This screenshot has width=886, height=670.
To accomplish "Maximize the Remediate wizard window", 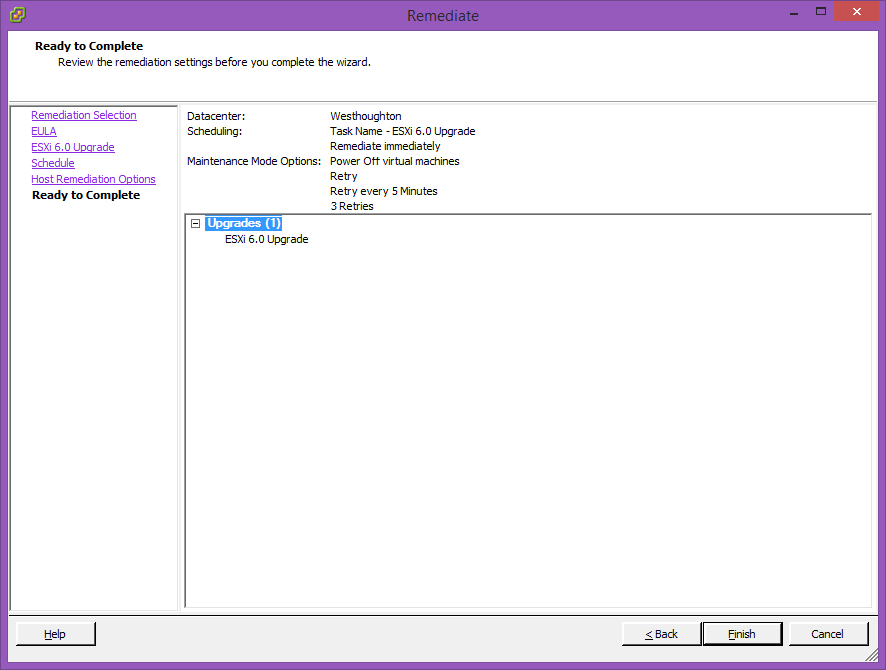I will pyautogui.click(x=820, y=12).
